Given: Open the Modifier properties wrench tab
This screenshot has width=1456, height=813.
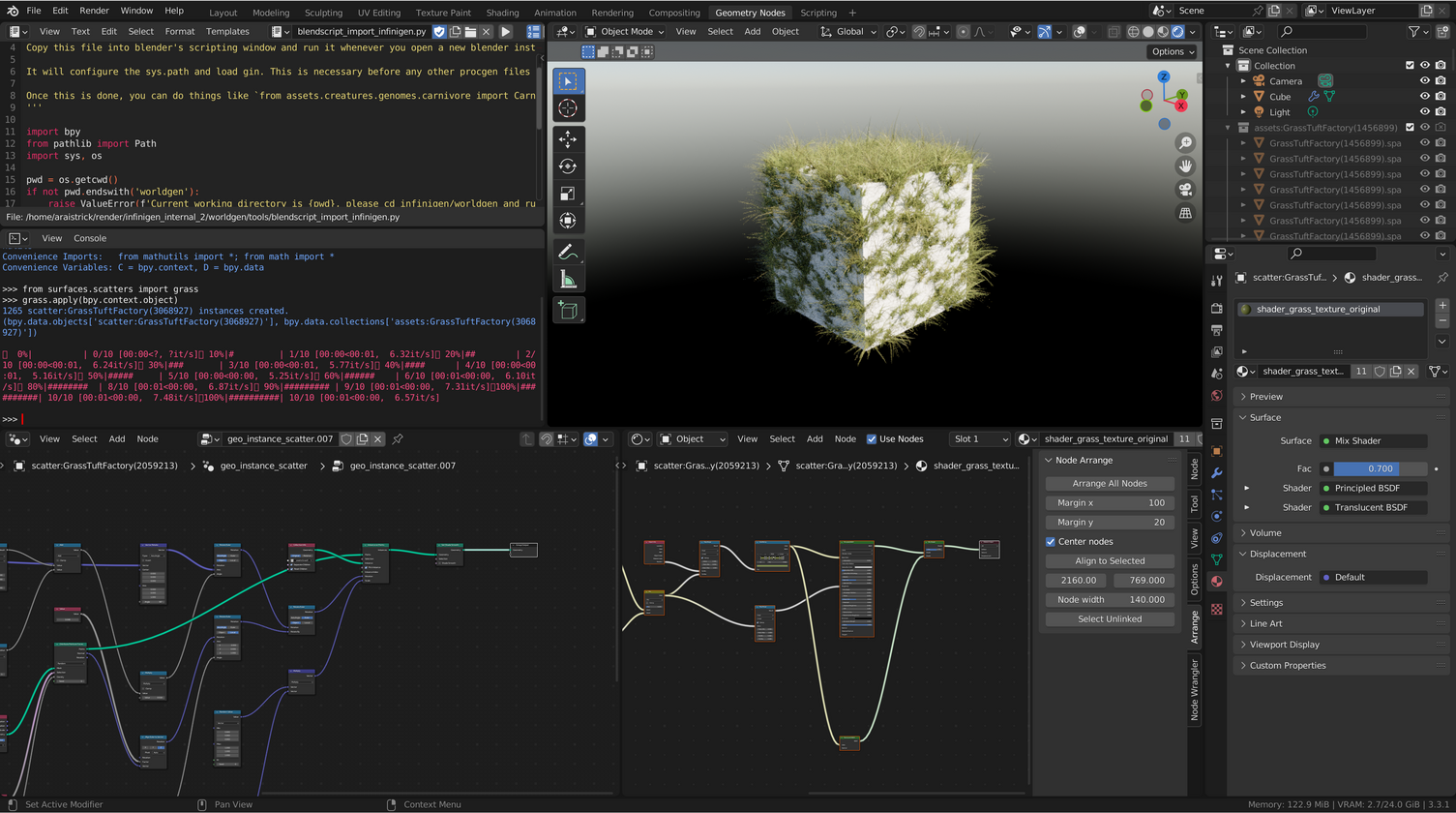Looking at the screenshot, I should [x=1217, y=473].
